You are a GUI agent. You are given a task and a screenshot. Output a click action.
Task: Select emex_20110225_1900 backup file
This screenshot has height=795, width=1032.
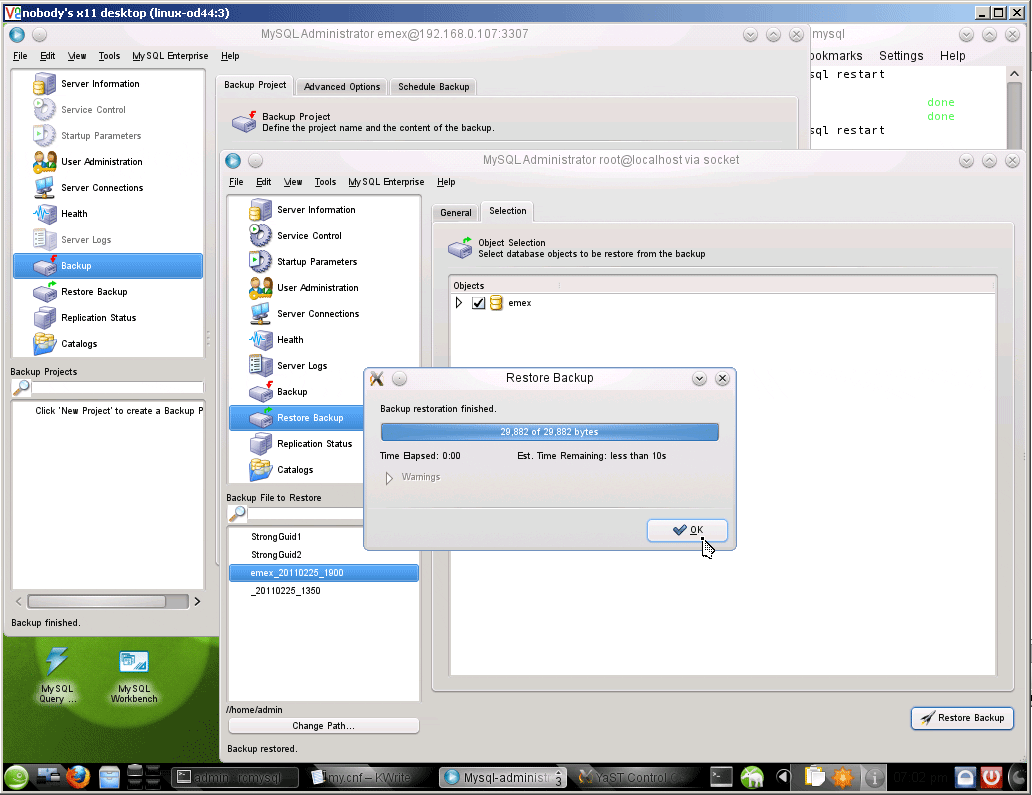pyautogui.click(x=323, y=573)
